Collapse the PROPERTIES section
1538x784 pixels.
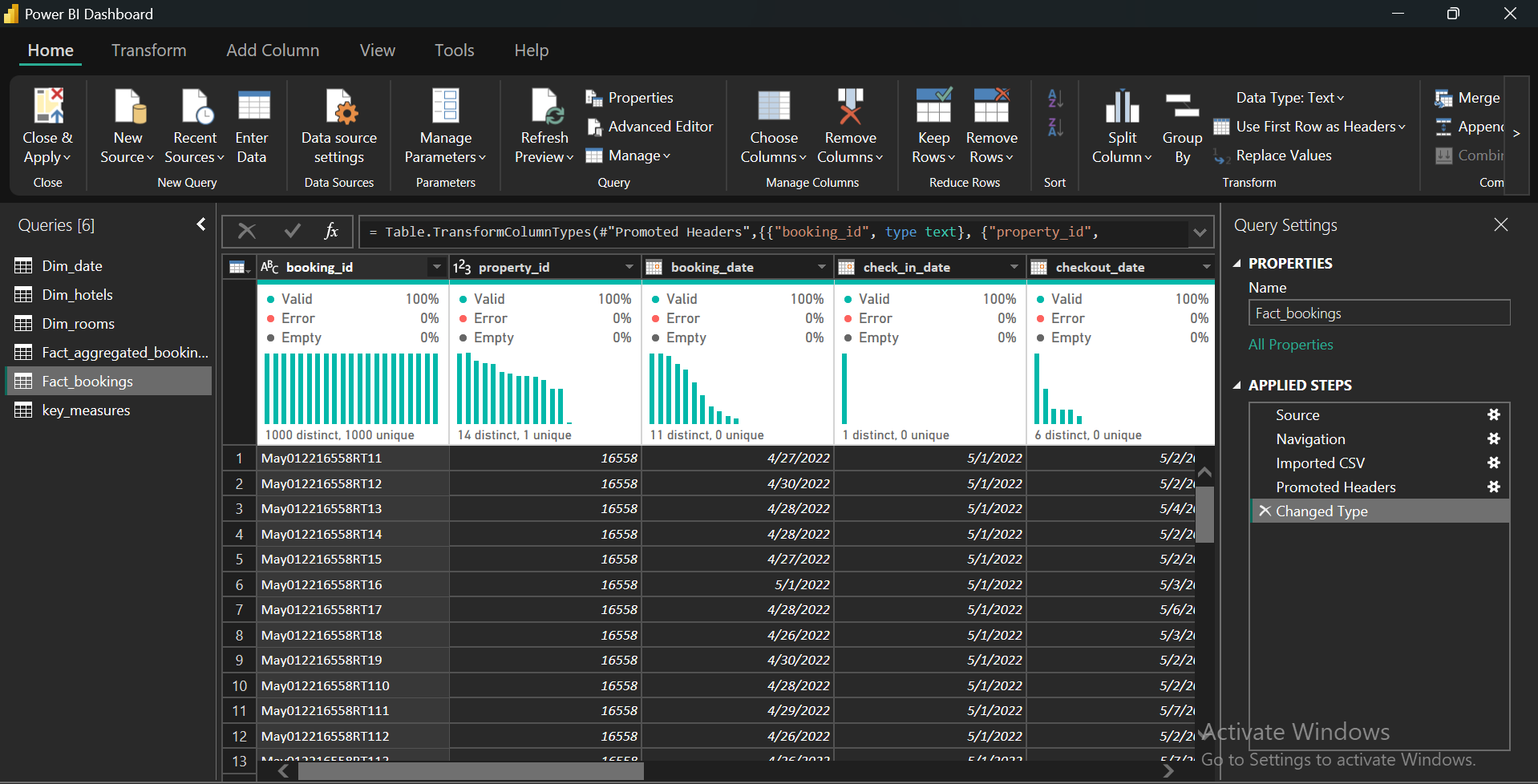point(1237,263)
